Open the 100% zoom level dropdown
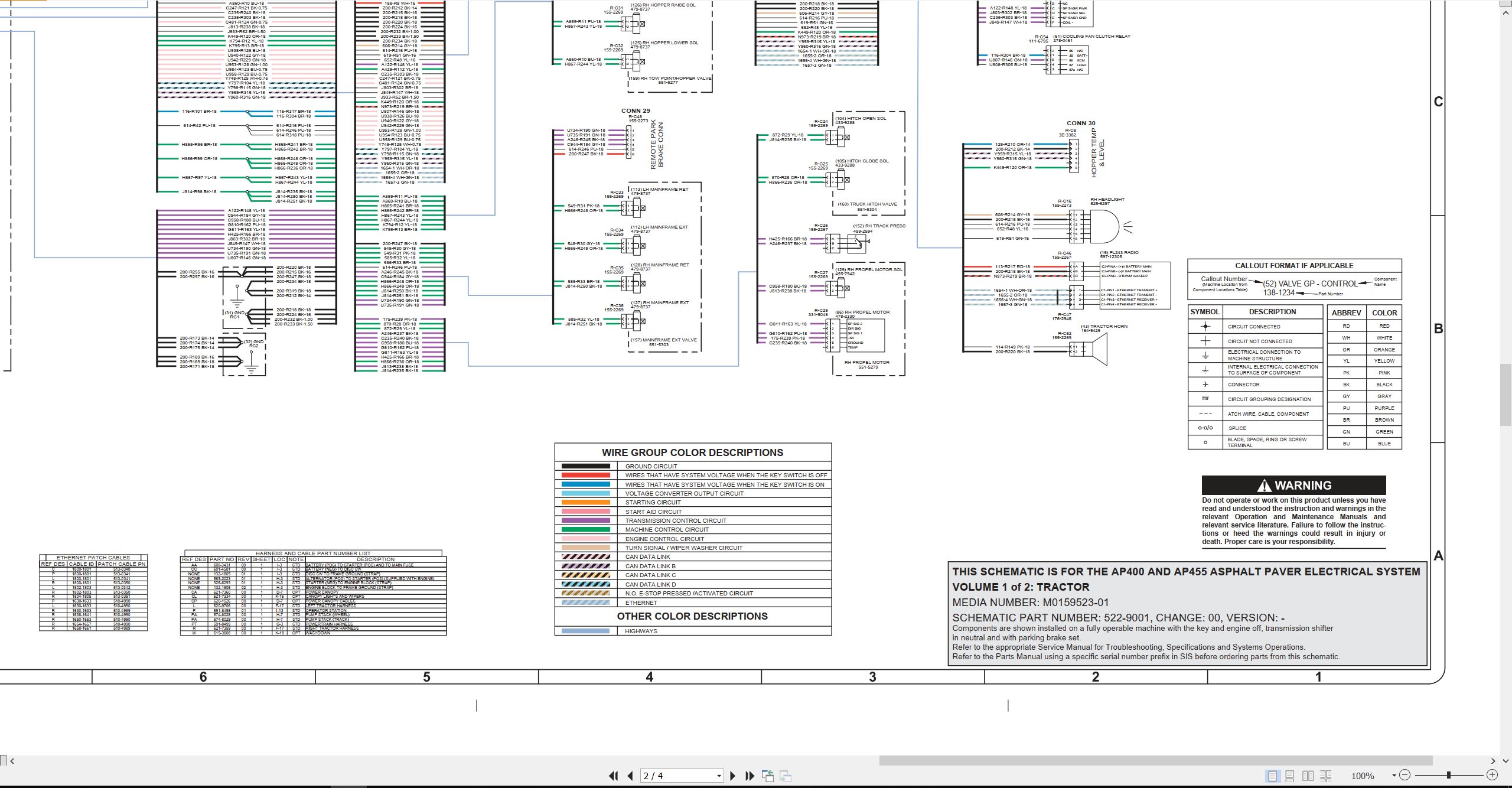Viewport: 1512px width, 788px height. pyautogui.click(x=1394, y=776)
